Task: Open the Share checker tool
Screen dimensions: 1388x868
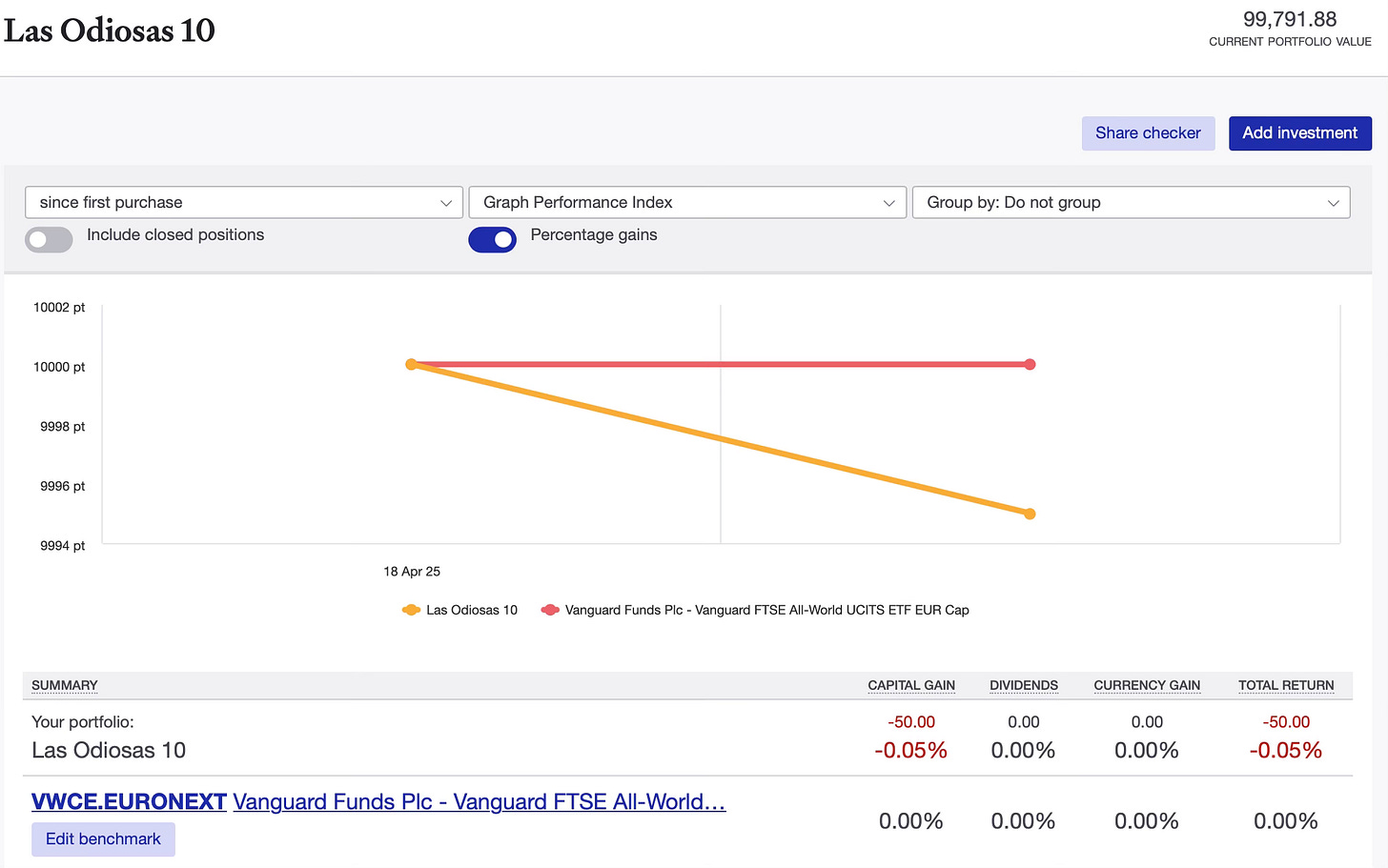Action: 1148,133
